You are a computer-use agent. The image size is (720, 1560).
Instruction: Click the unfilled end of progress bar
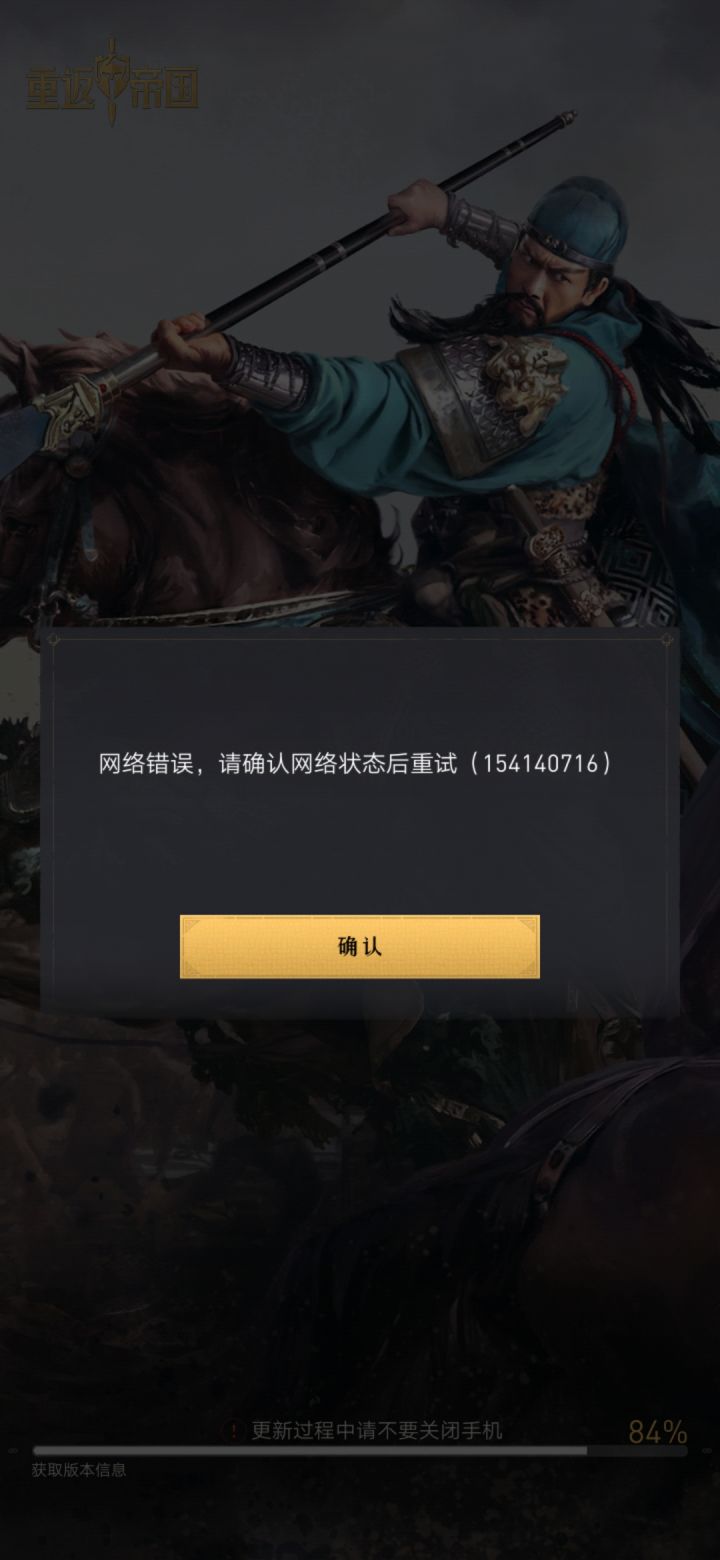coord(637,1450)
